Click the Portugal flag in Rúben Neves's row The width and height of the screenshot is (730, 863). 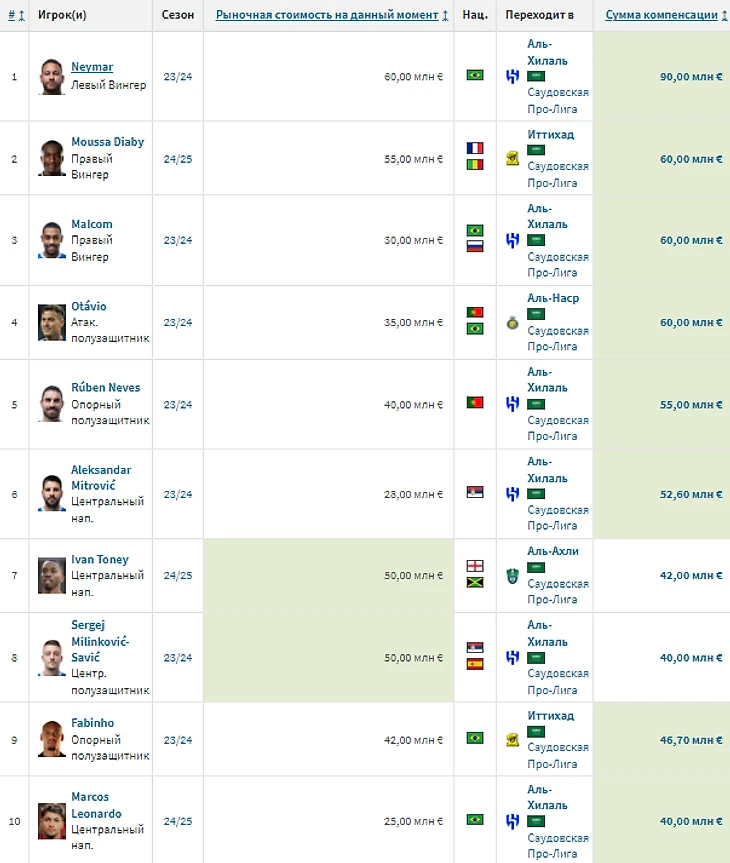[475, 402]
